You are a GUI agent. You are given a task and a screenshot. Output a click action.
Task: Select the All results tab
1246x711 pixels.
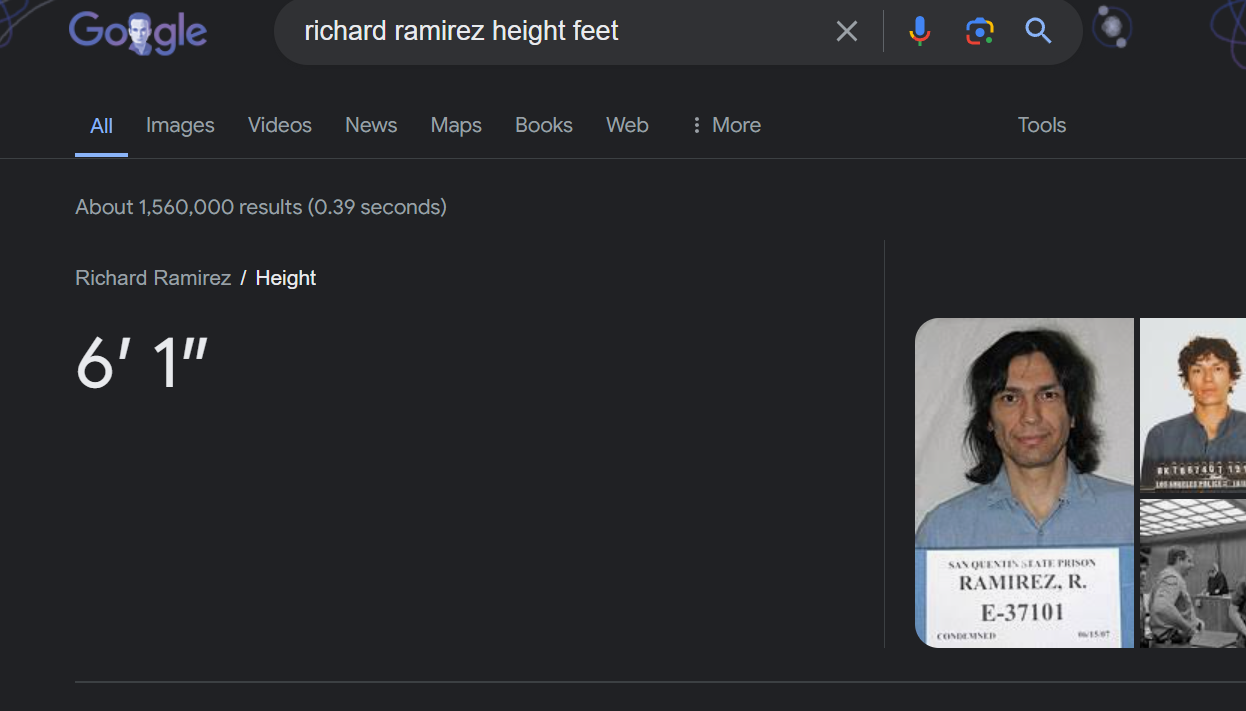101,126
